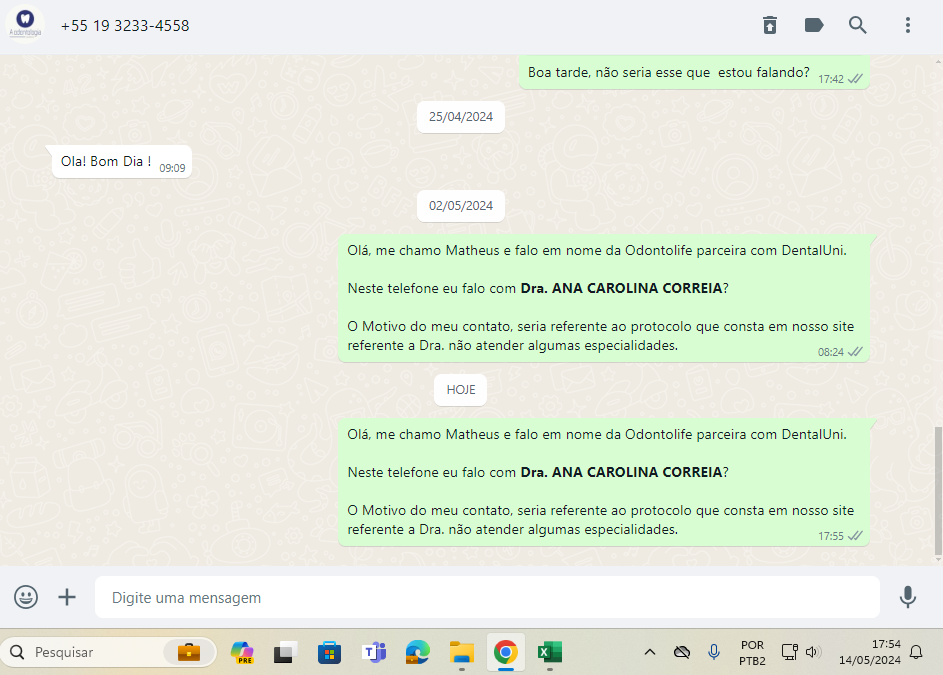943x675 pixels.
Task: Open File Explorer from taskbar
Action: 462,652
